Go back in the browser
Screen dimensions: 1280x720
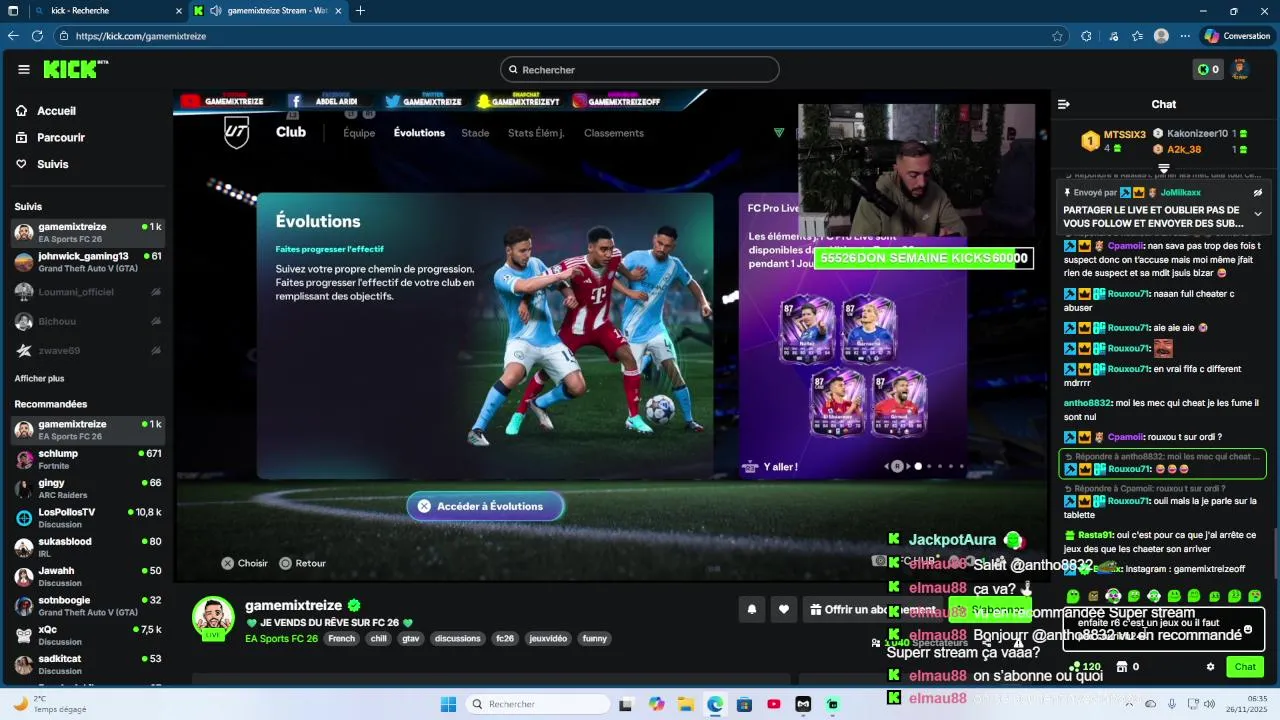(13, 36)
